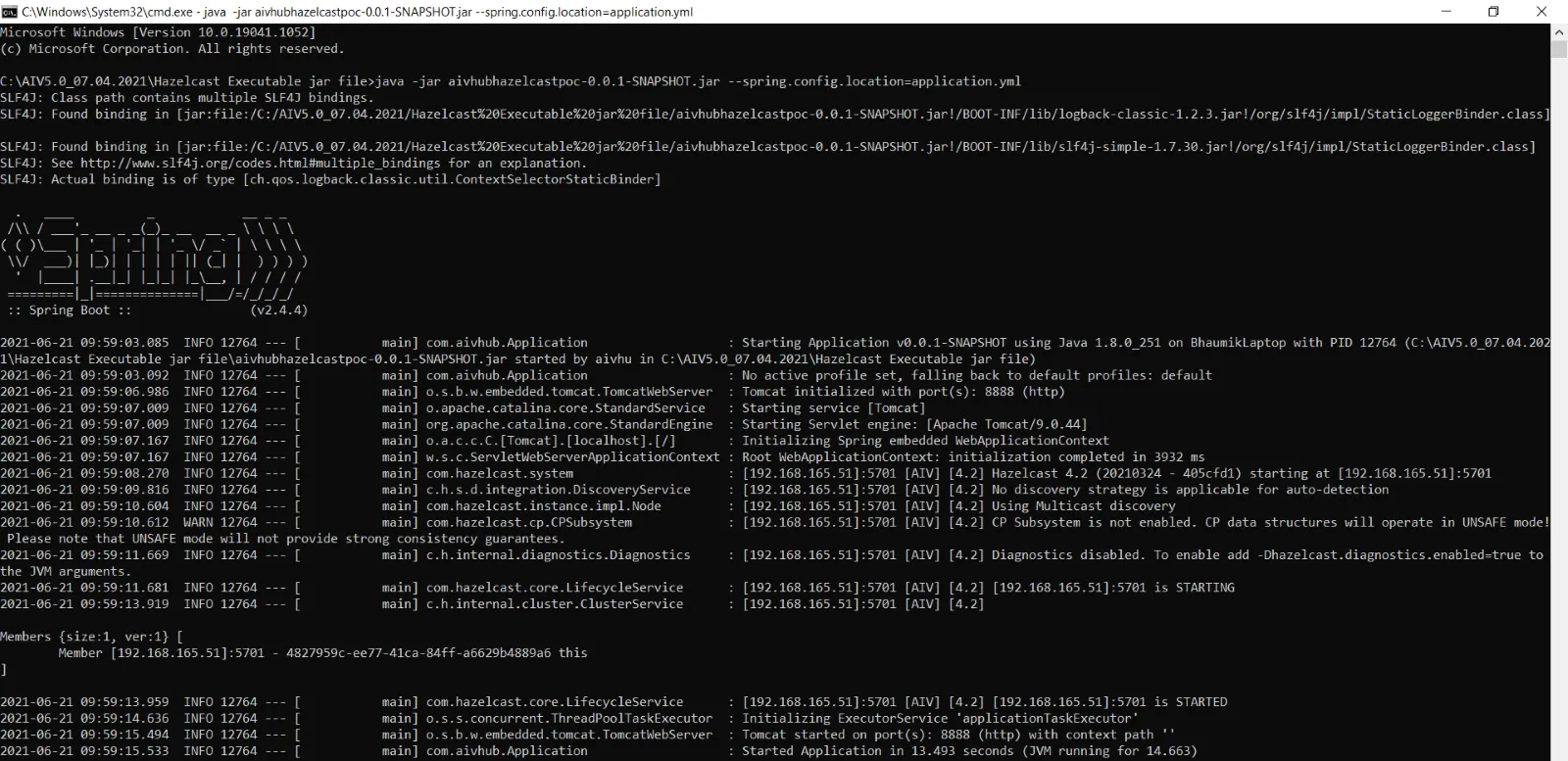Click the 'WARN' log level

tap(198, 523)
